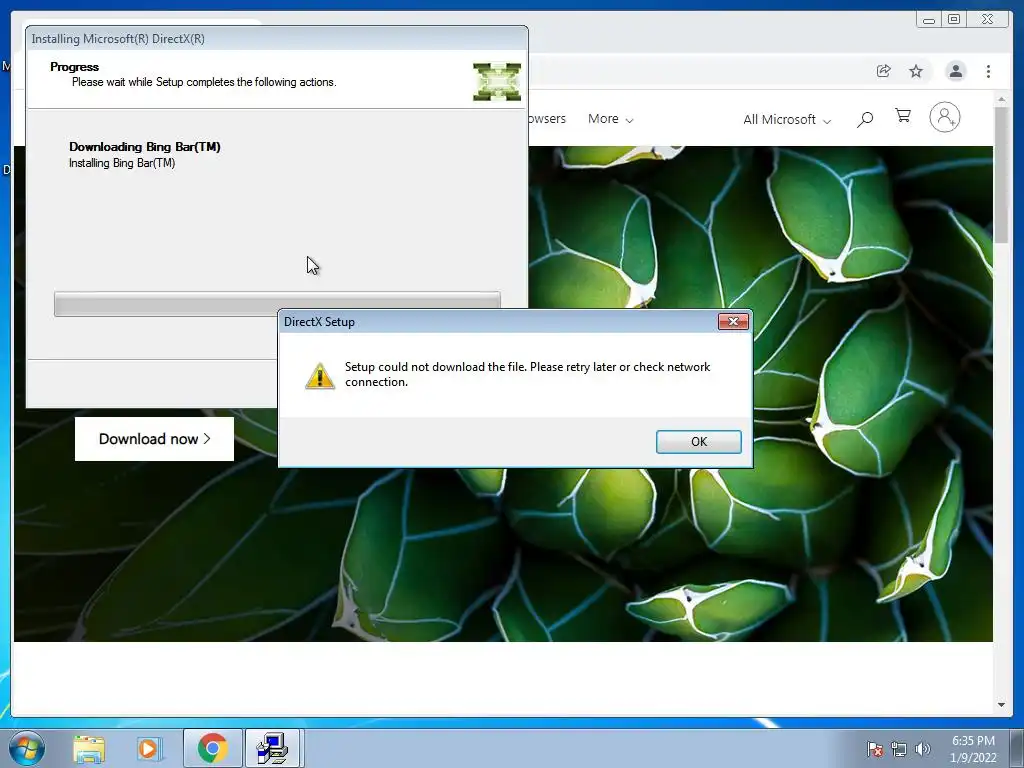Viewport: 1024px width, 768px height.
Task: Click the installer download progress bar
Action: (277, 304)
